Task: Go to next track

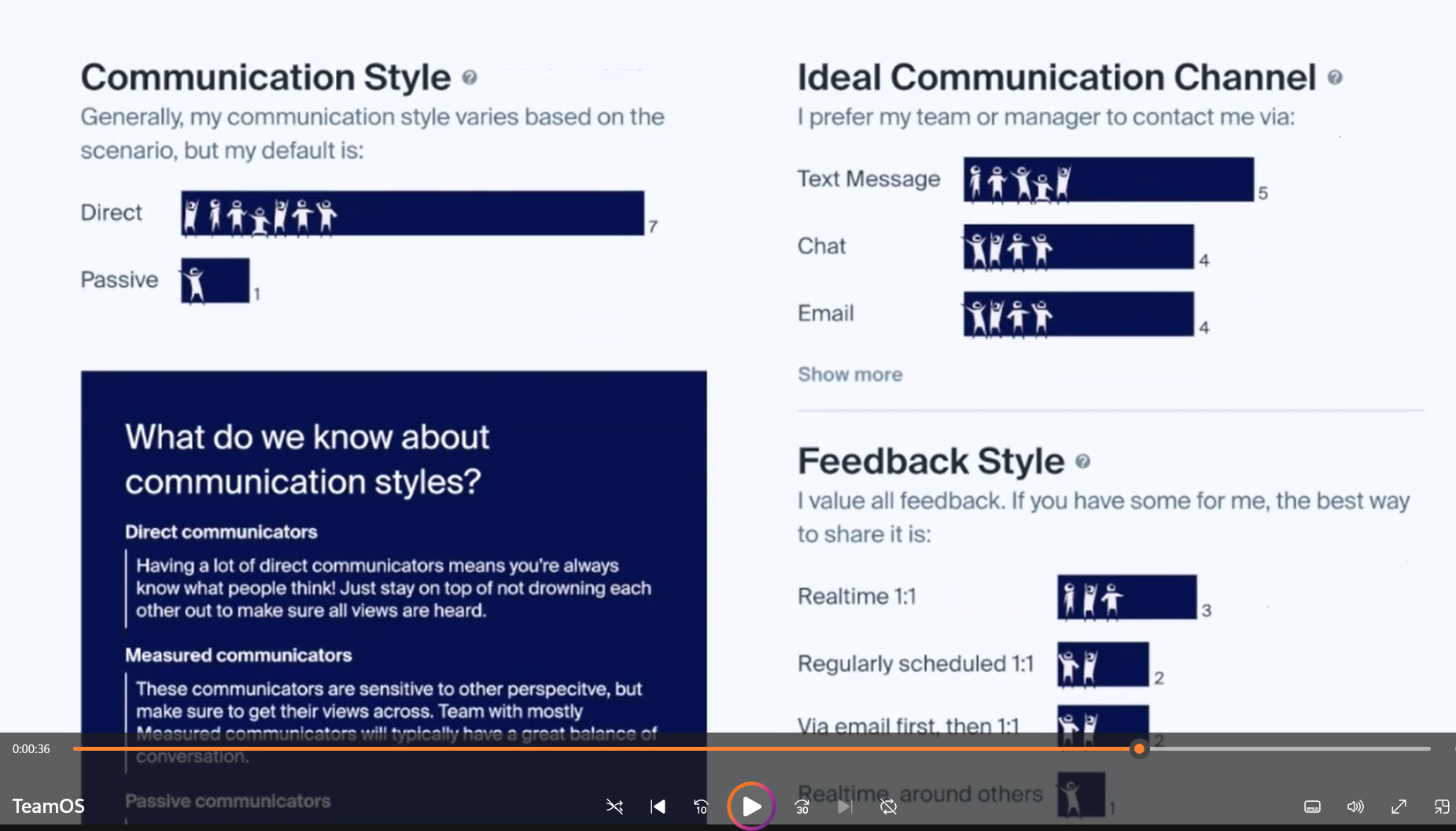Action: click(845, 807)
